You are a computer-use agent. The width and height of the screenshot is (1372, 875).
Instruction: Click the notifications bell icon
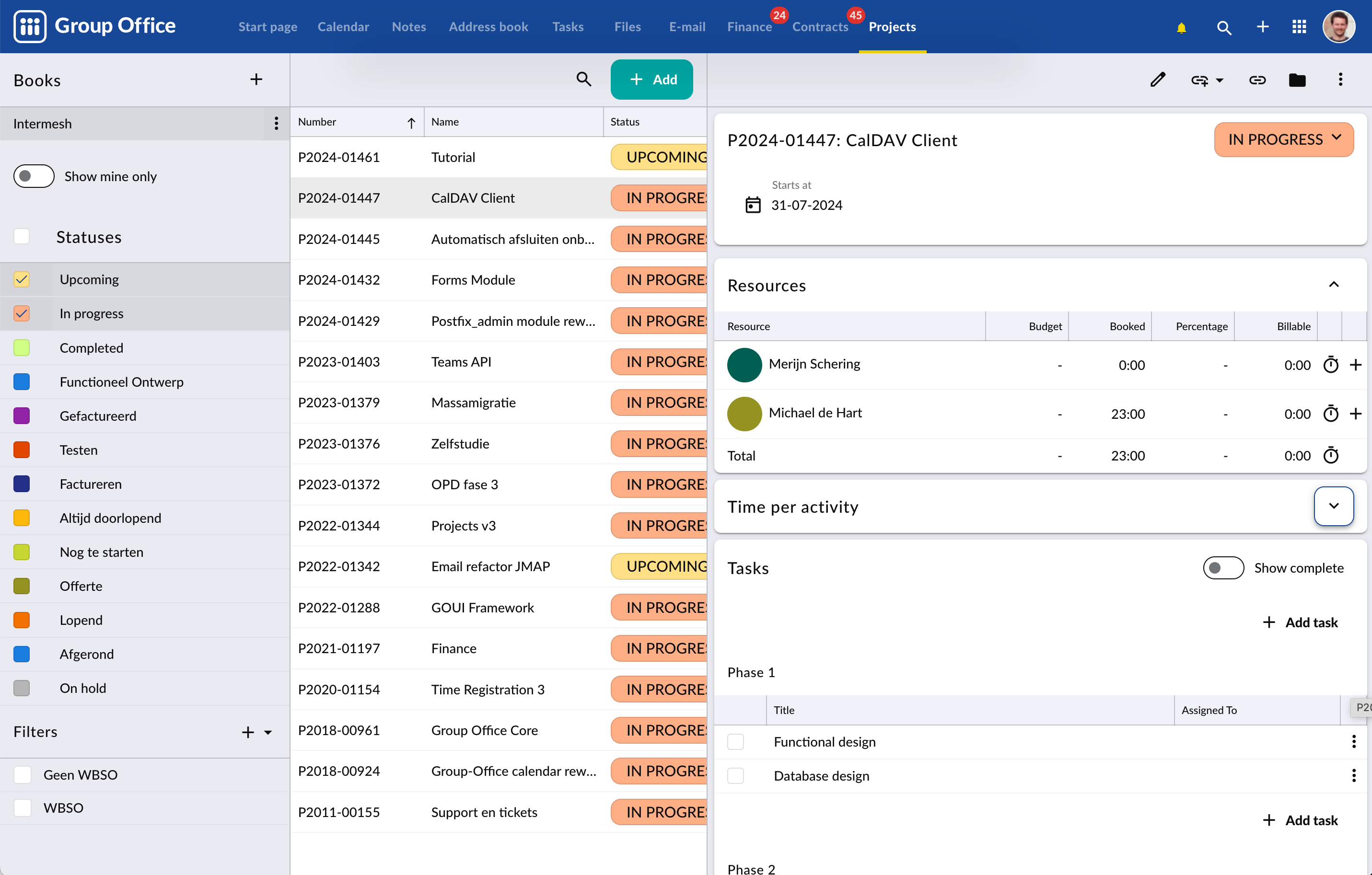(x=1181, y=27)
